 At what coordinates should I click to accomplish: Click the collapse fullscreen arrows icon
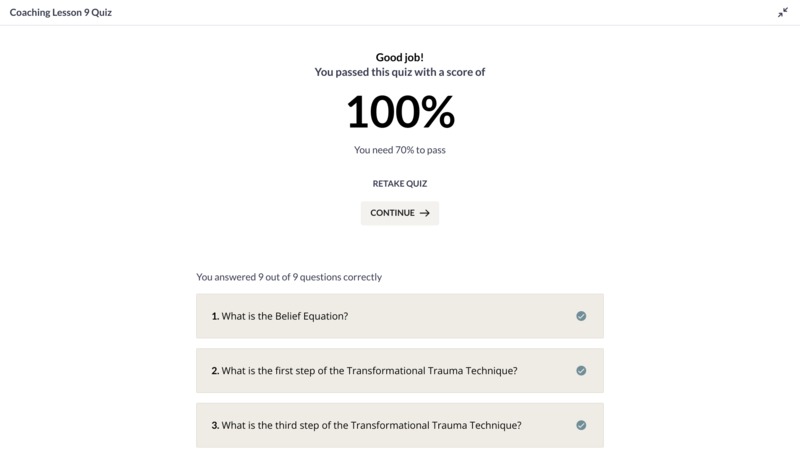pyautogui.click(x=783, y=13)
